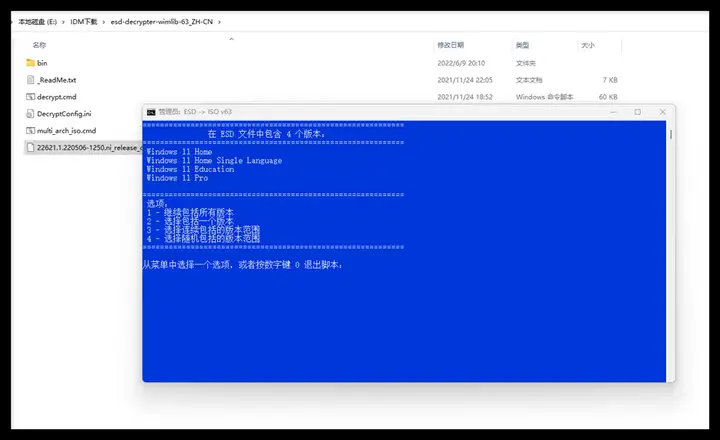Click the Windows 11 Education line in console
The width and height of the screenshot is (720, 440).
tap(190, 169)
